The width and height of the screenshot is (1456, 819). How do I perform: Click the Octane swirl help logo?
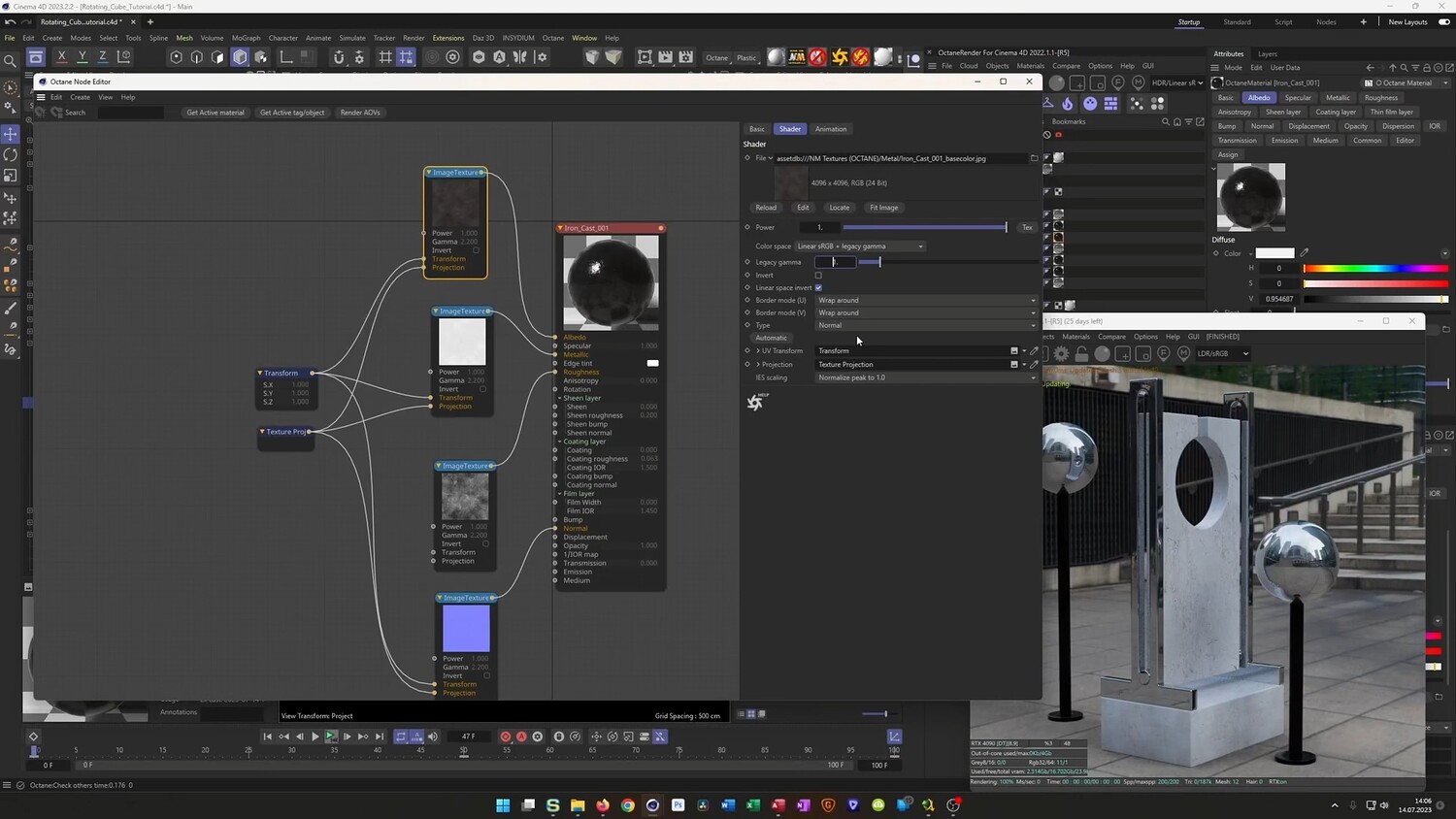click(x=755, y=402)
